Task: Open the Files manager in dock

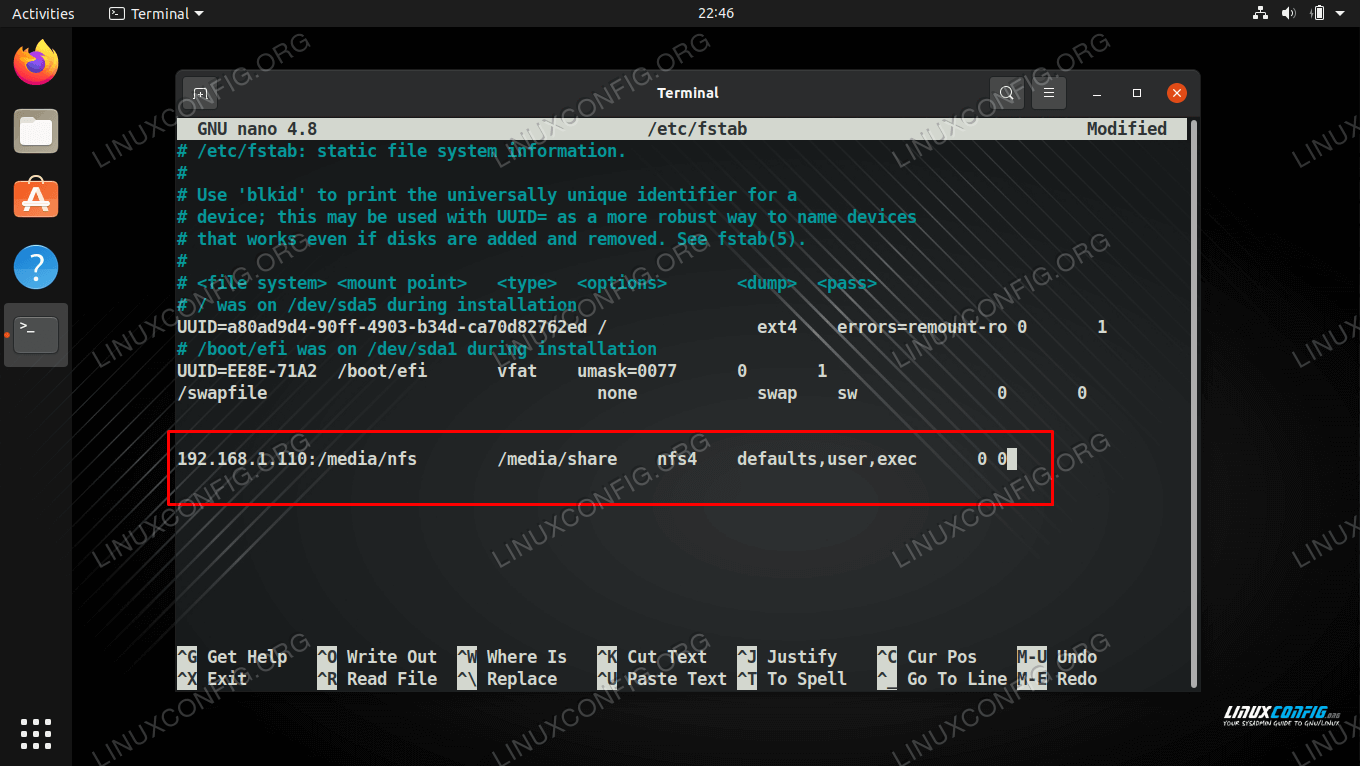Action: point(36,131)
